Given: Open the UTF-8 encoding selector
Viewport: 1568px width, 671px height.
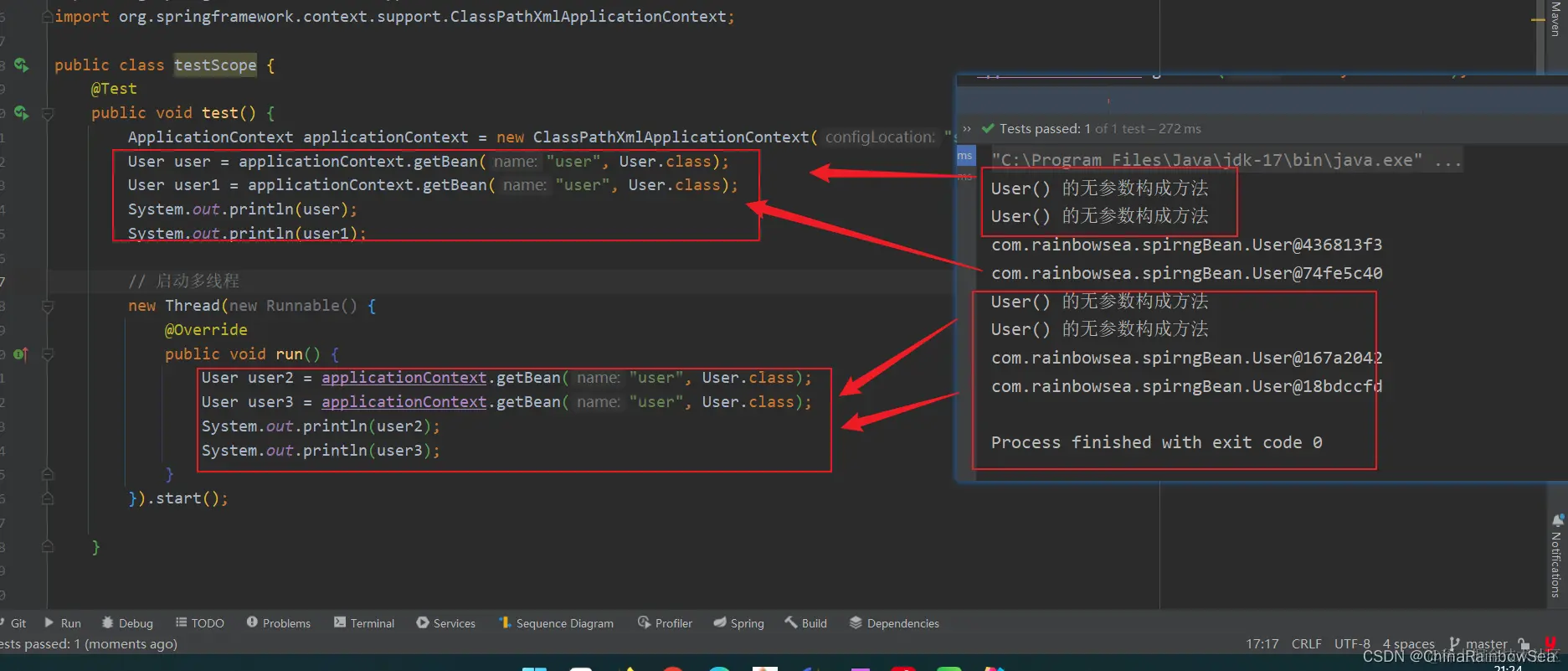Looking at the screenshot, I should point(1352,644).
